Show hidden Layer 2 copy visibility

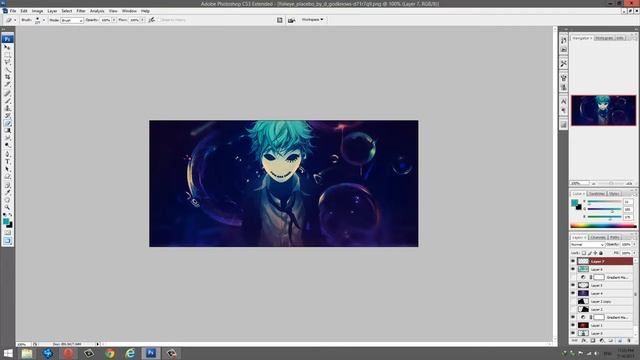click(573, 301)
